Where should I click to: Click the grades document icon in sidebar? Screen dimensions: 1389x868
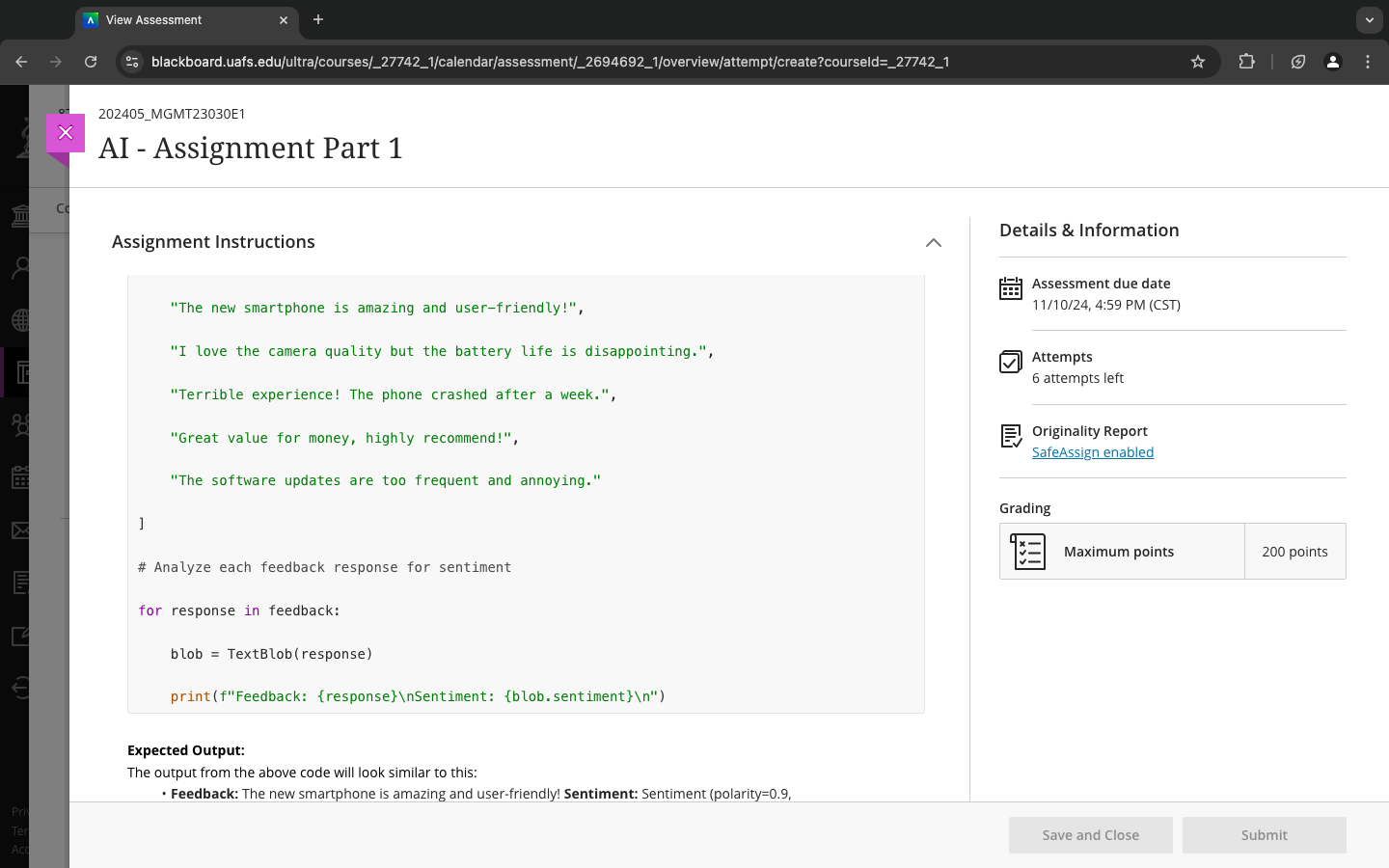(x=21, y=582)
